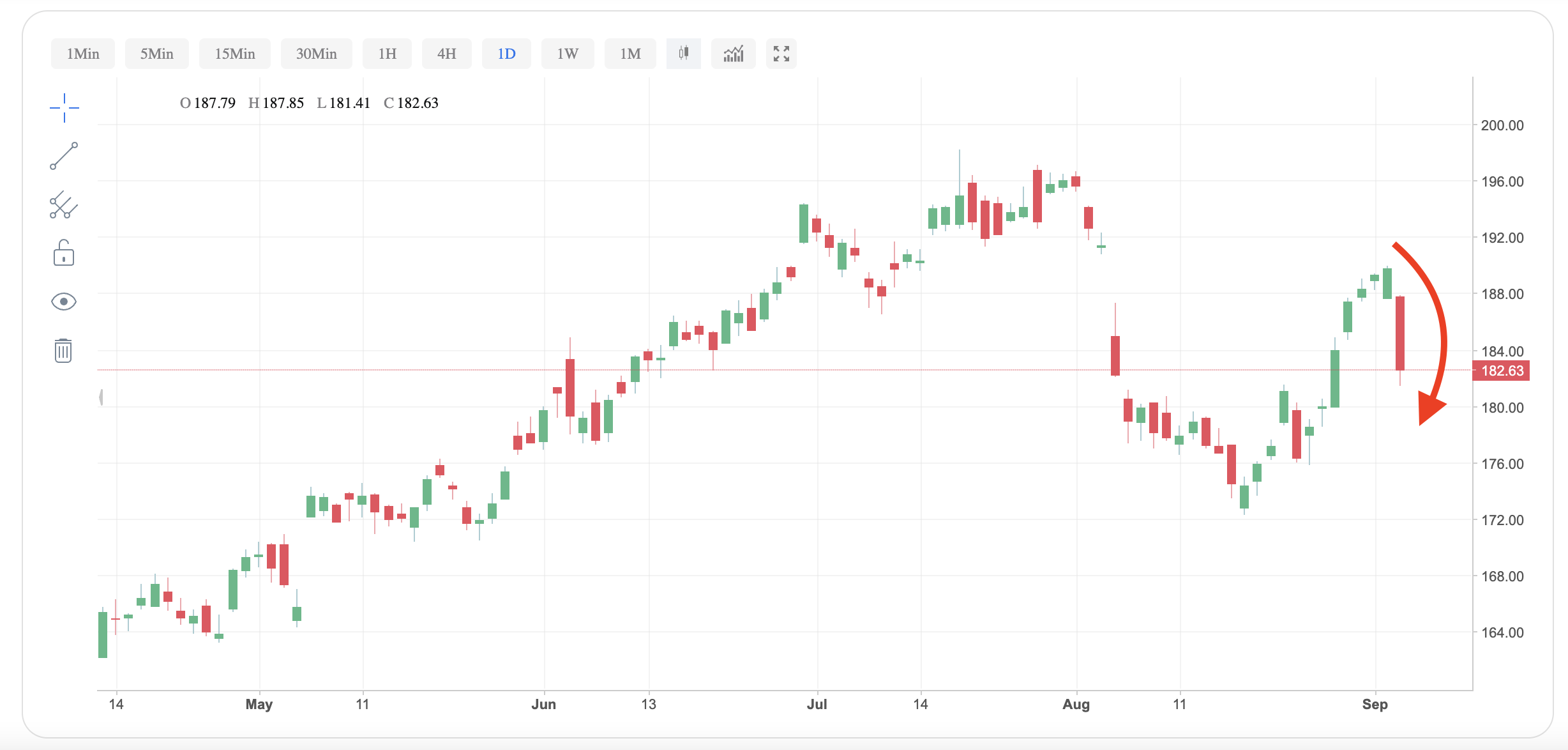The width and height of the screenshot is (1568, 750).
Task: Select the trend line drawing tool
Action: pyautogui.click(x=64, y=156)
